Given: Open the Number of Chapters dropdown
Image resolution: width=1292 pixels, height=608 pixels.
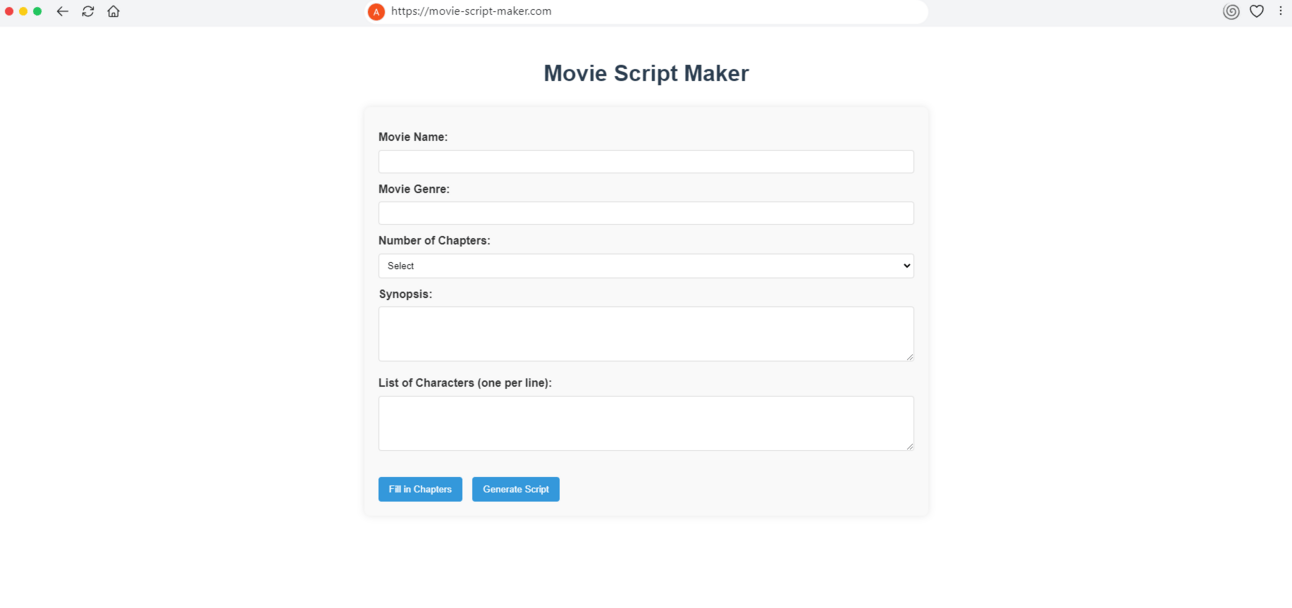Looking at the screenshot, I should pos(646,266).
